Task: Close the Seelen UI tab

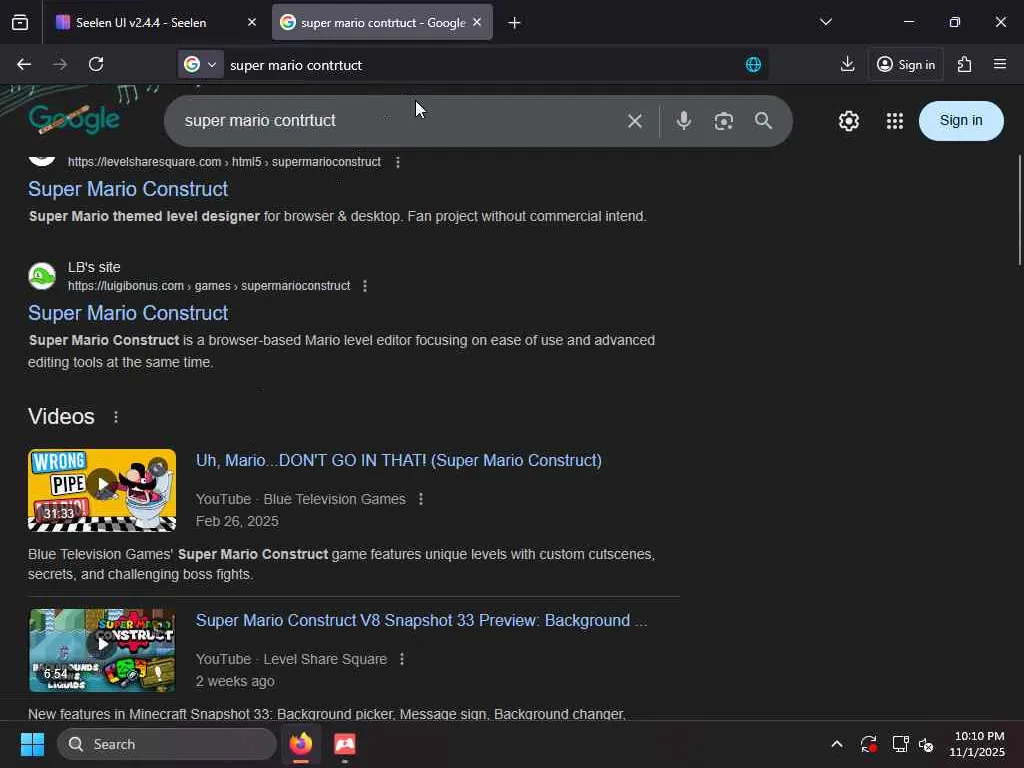Action: point(251,22)
